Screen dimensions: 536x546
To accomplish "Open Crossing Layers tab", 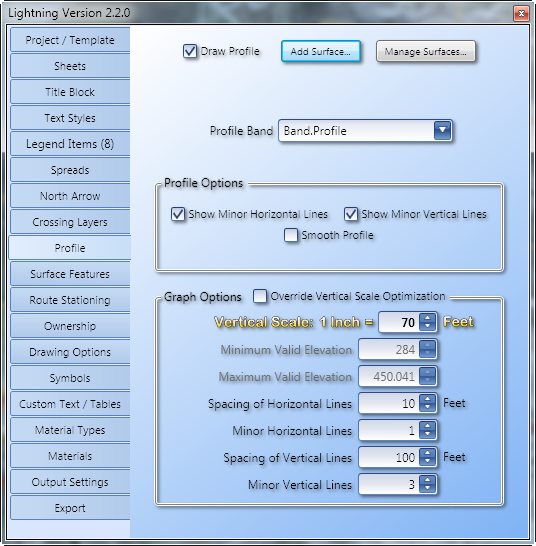I will [70, 222].
